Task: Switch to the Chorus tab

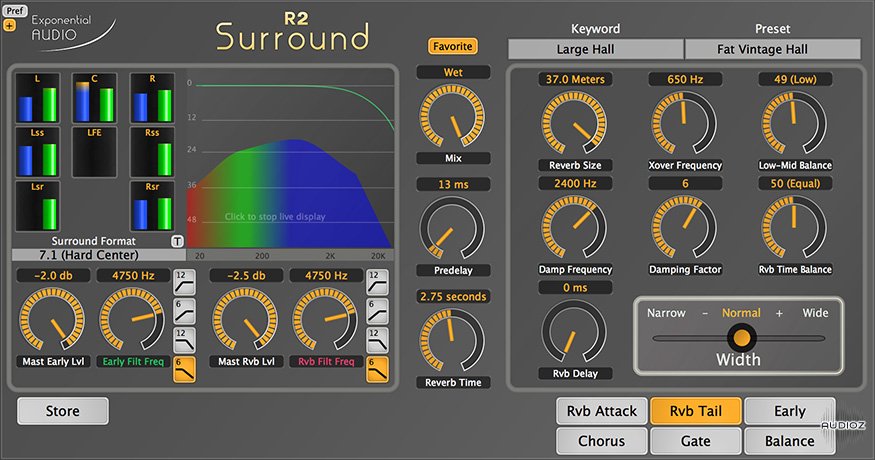Action: click(602, 441)
